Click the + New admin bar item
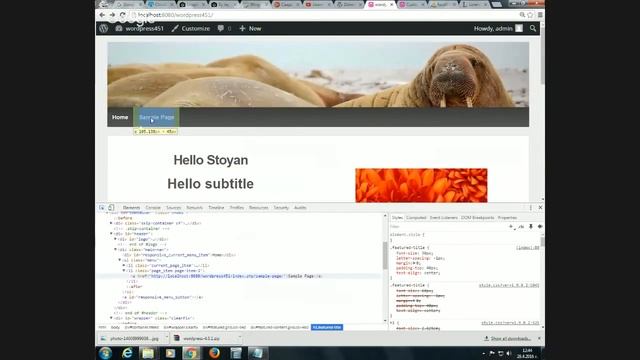Screen dimensions: 640x360 250,29
